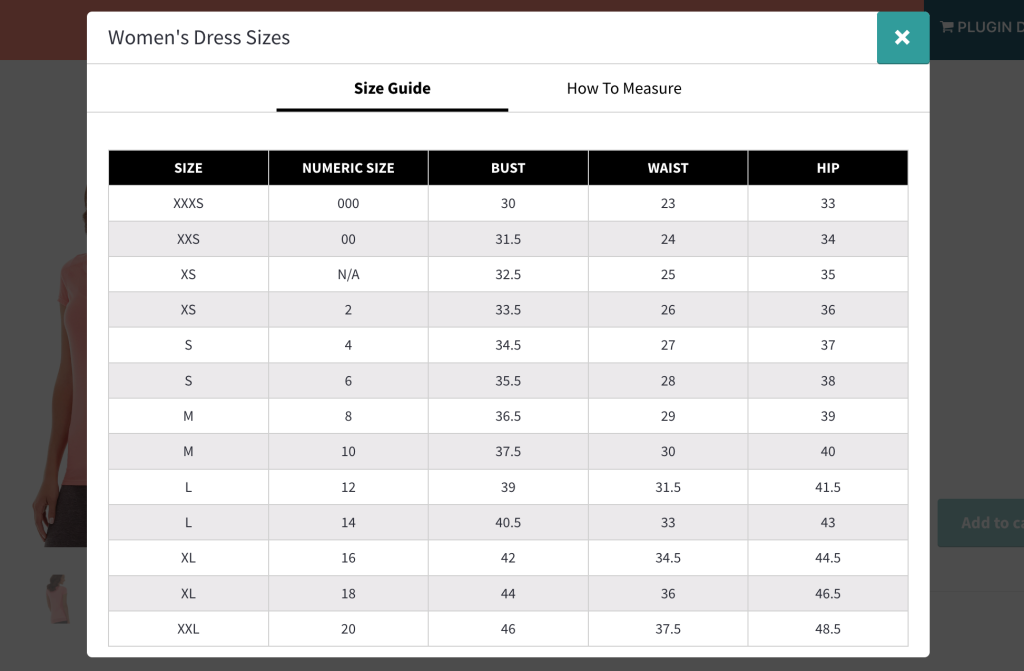Click the SIZE column header

188,168
